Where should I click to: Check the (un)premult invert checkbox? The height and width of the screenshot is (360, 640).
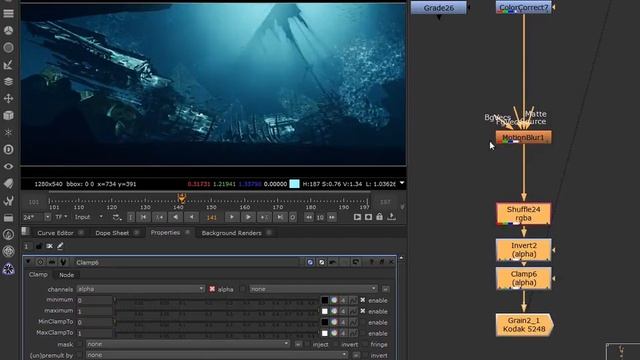click(365, 356)
